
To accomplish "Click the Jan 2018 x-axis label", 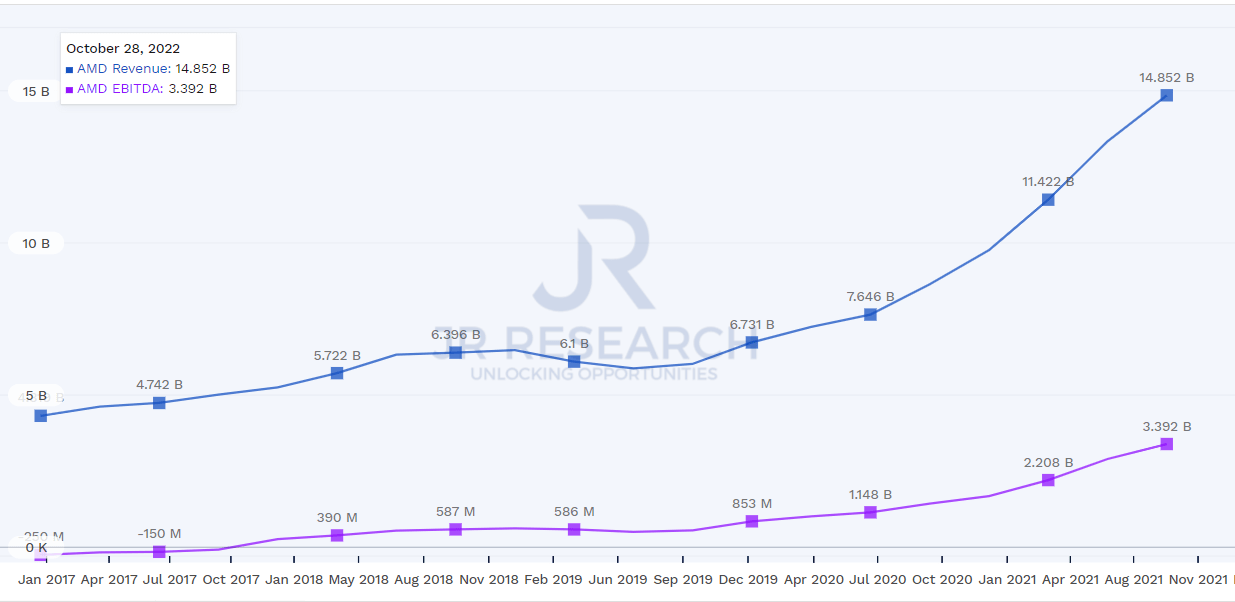I will coord(295,578).
